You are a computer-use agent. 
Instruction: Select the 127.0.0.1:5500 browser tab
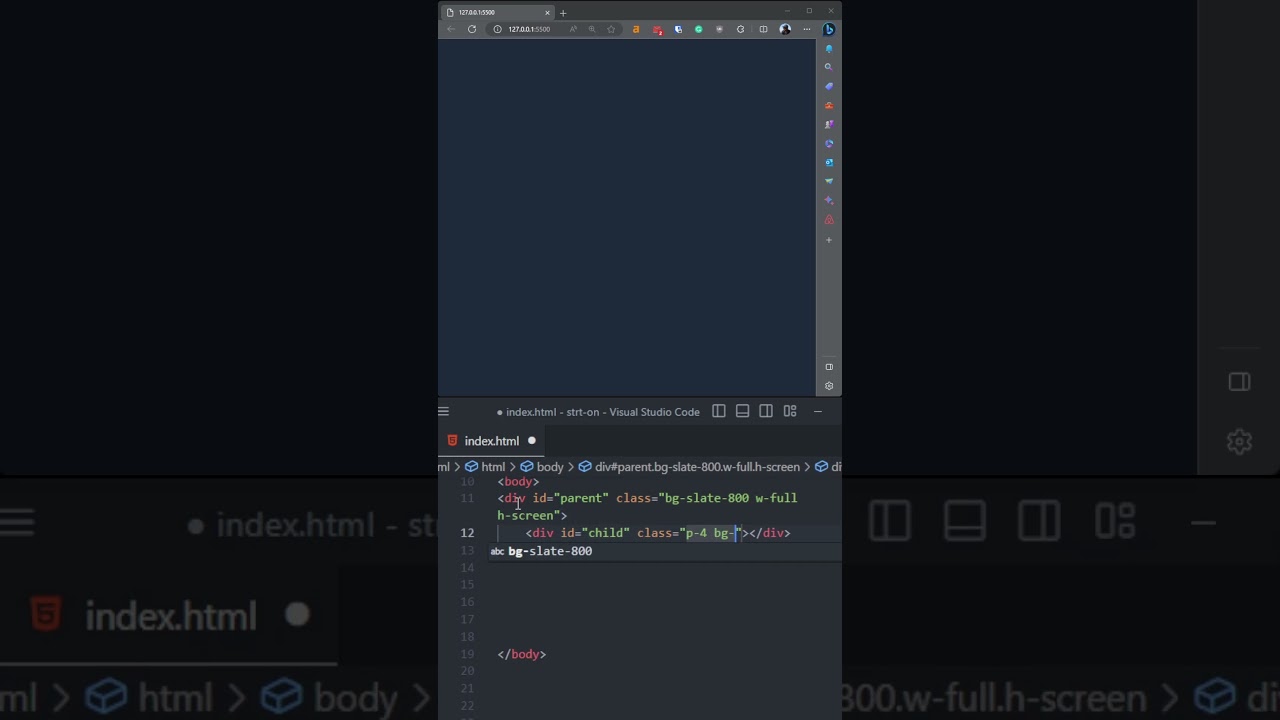pyautogui.click(x=497, y=12)
